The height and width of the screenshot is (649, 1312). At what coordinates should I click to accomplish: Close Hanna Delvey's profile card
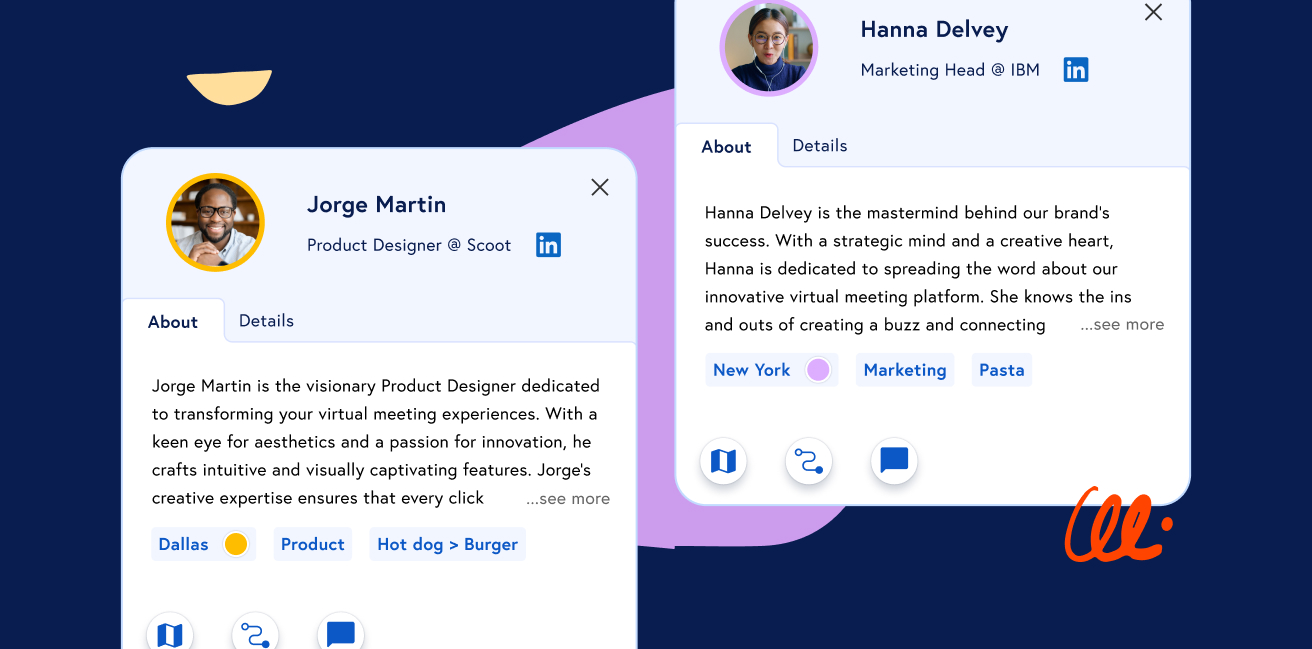tap(1153, 12)
